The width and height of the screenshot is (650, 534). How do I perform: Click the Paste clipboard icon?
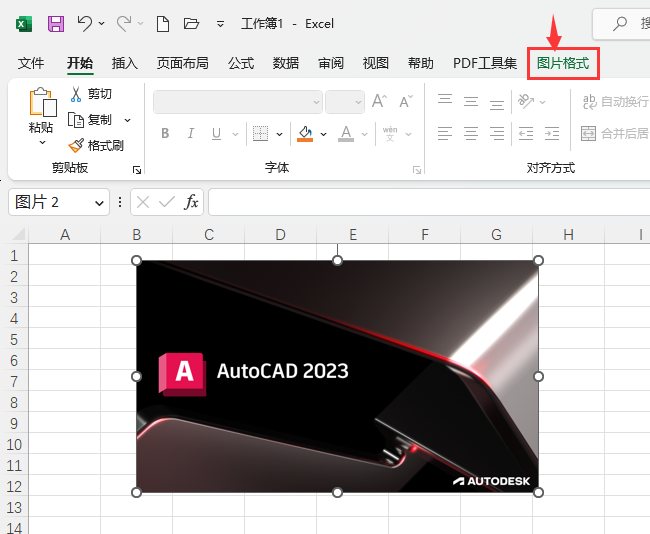[x=42, y=102]
